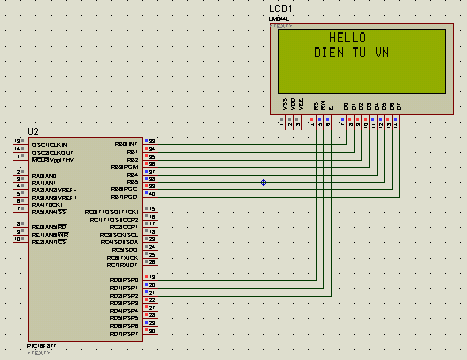Click the blue state square at pin 21
The image size is (467, 360).
point(146,292)
